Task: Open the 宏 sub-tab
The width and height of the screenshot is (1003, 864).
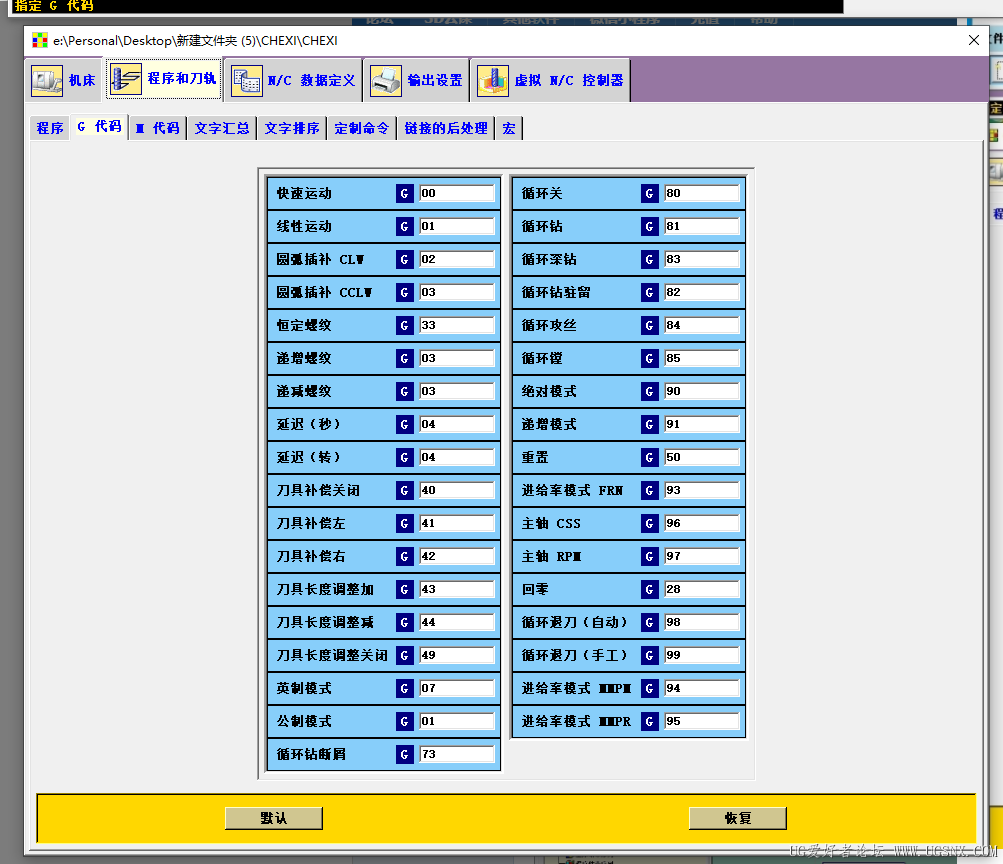Action: coord(509,128)
